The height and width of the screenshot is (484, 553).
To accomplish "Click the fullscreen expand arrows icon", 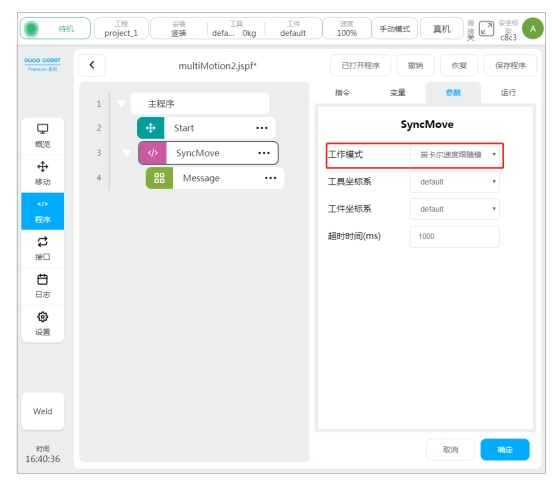I will [x=486, y=29].
